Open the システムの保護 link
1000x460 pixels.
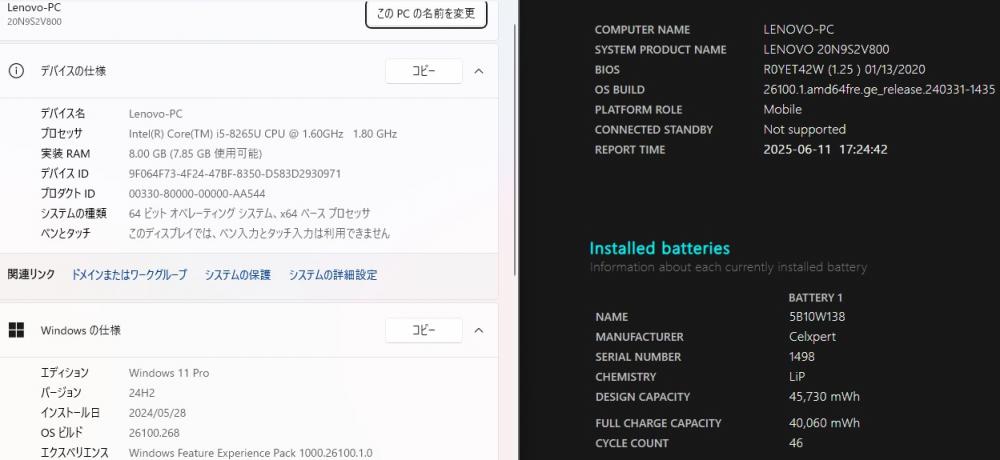[x=238, y=275]
